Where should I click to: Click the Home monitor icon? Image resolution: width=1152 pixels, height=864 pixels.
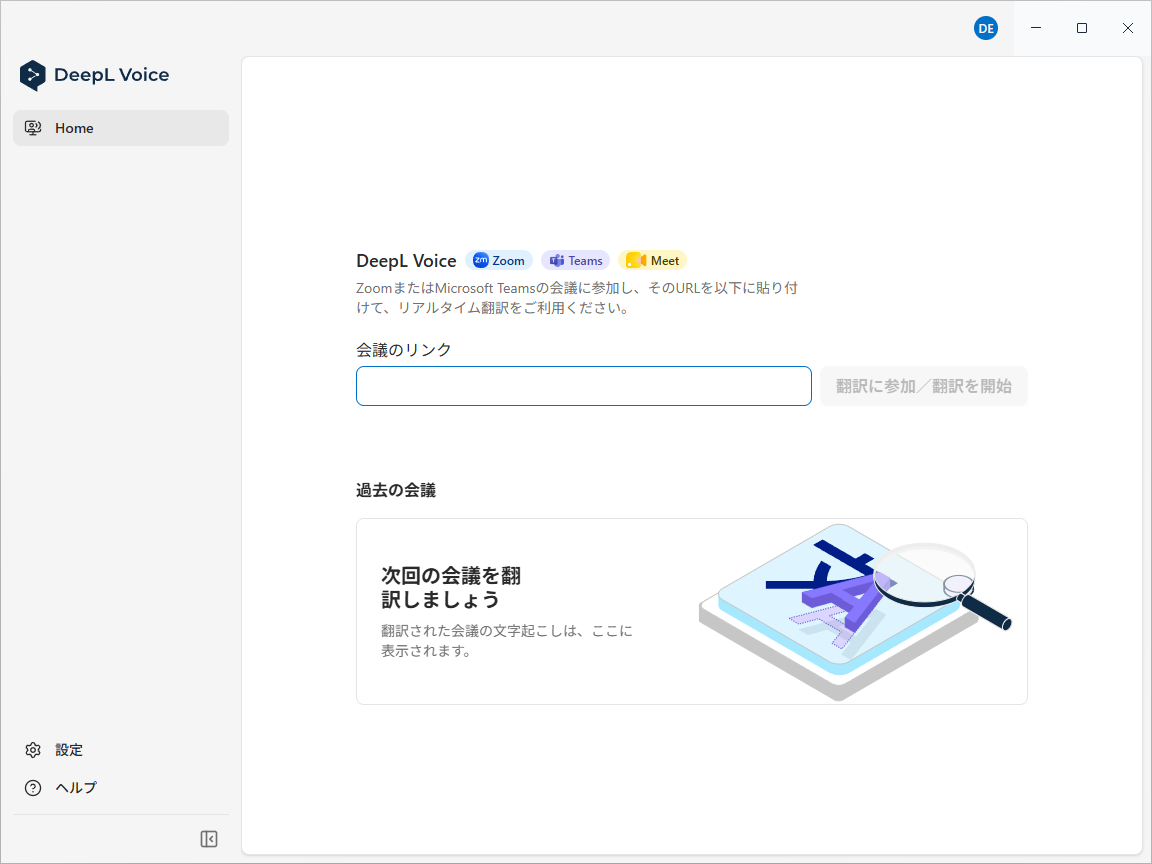tap(33, 128)
